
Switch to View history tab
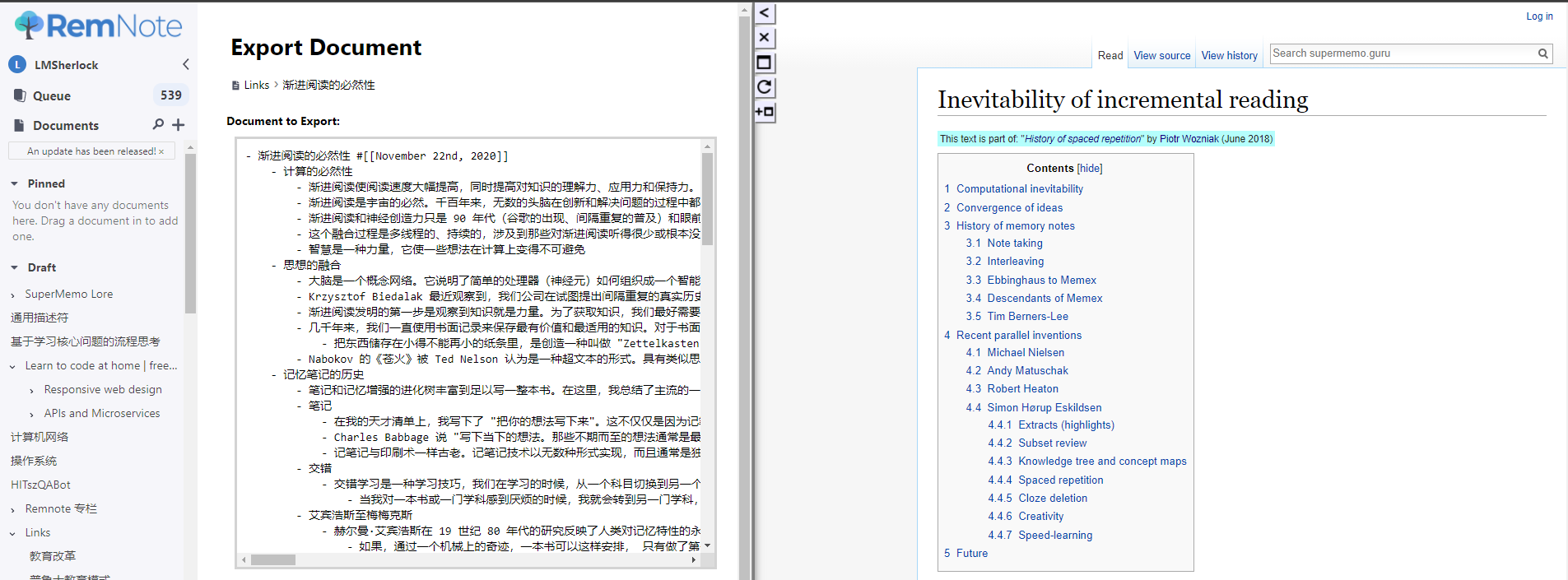[x=1229, y=55]
